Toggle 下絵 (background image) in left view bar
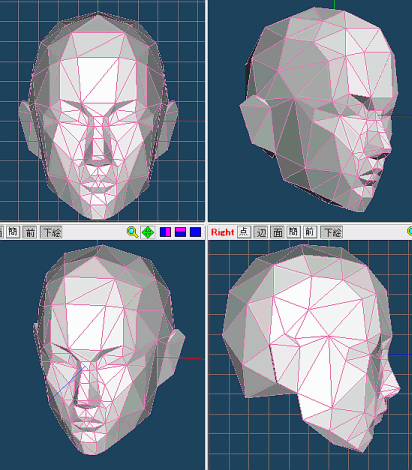 pyautogui.click(x=52, y=232)
